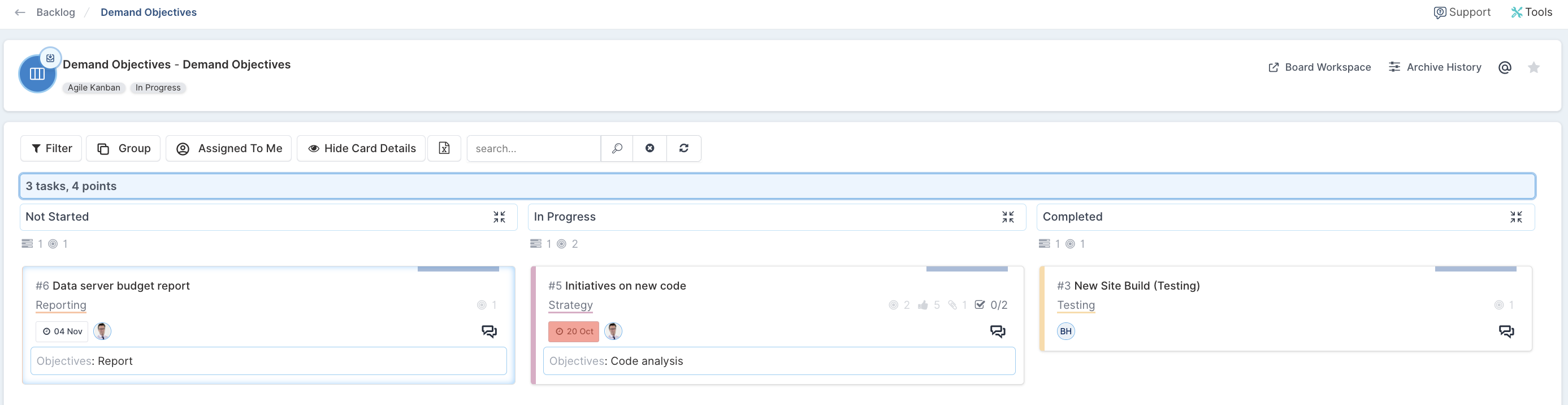
Task: Click the overdue 20 Oct date badge
Action: 574,332
